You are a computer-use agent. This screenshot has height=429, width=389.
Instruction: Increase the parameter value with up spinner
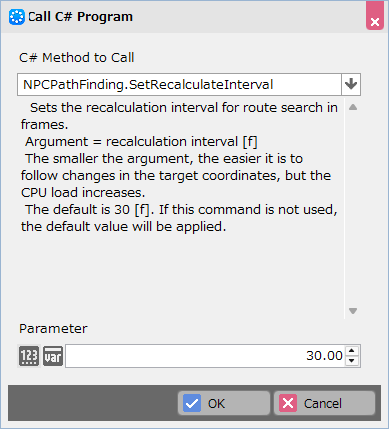pos(352,351)
